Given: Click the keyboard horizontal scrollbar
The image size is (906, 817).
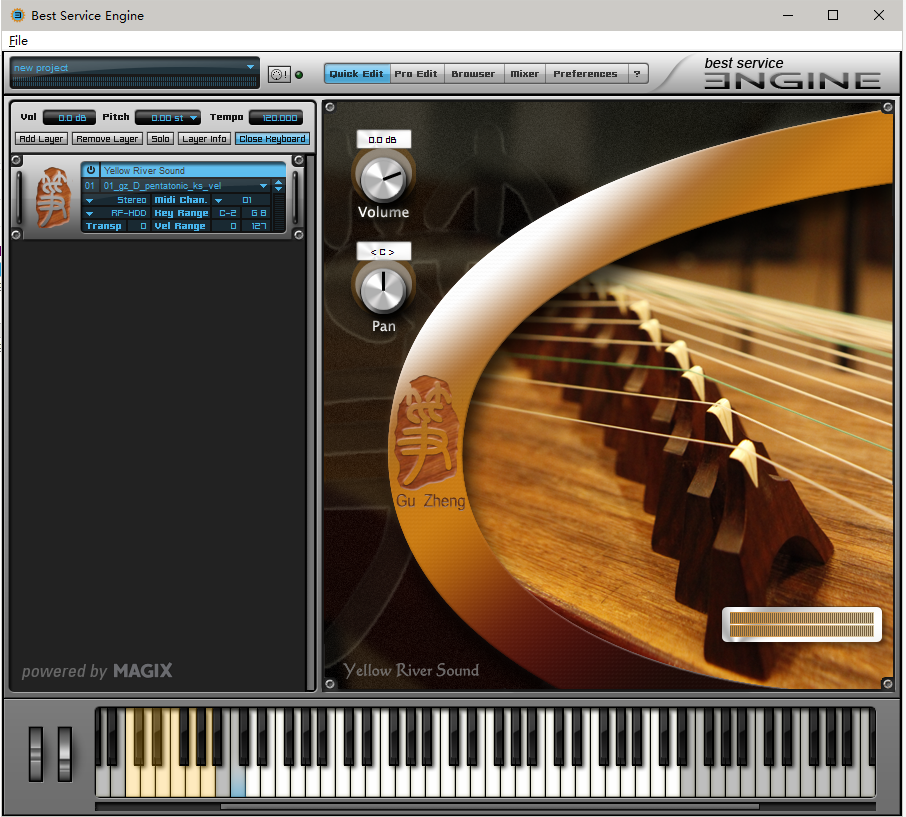Looking at the screenshot, I should click(x=488, y=806).
